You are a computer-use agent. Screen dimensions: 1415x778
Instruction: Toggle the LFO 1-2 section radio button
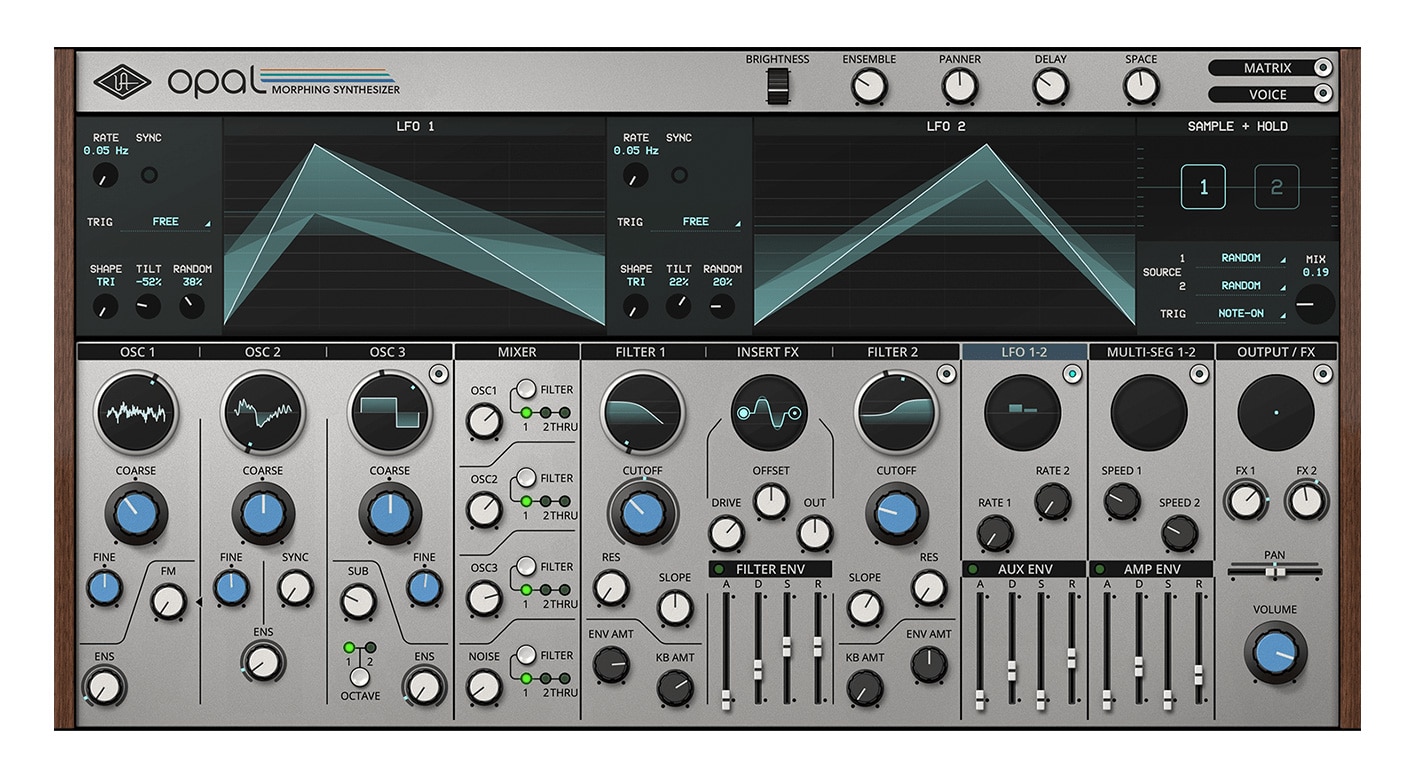tap(1072, 374)
